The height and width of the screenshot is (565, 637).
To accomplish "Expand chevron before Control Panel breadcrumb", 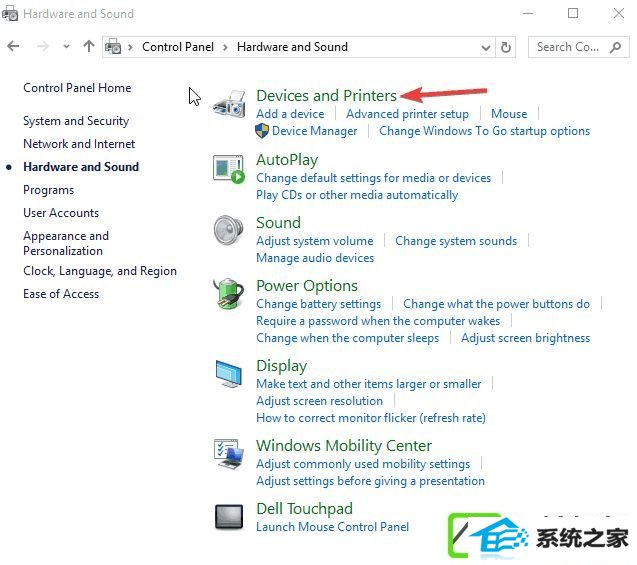I will 130,47.
